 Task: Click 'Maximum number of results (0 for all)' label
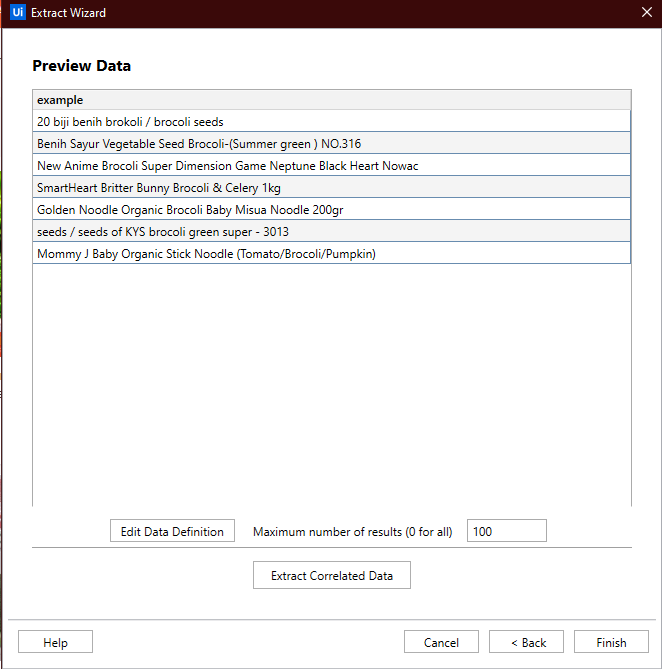[352, 532]
